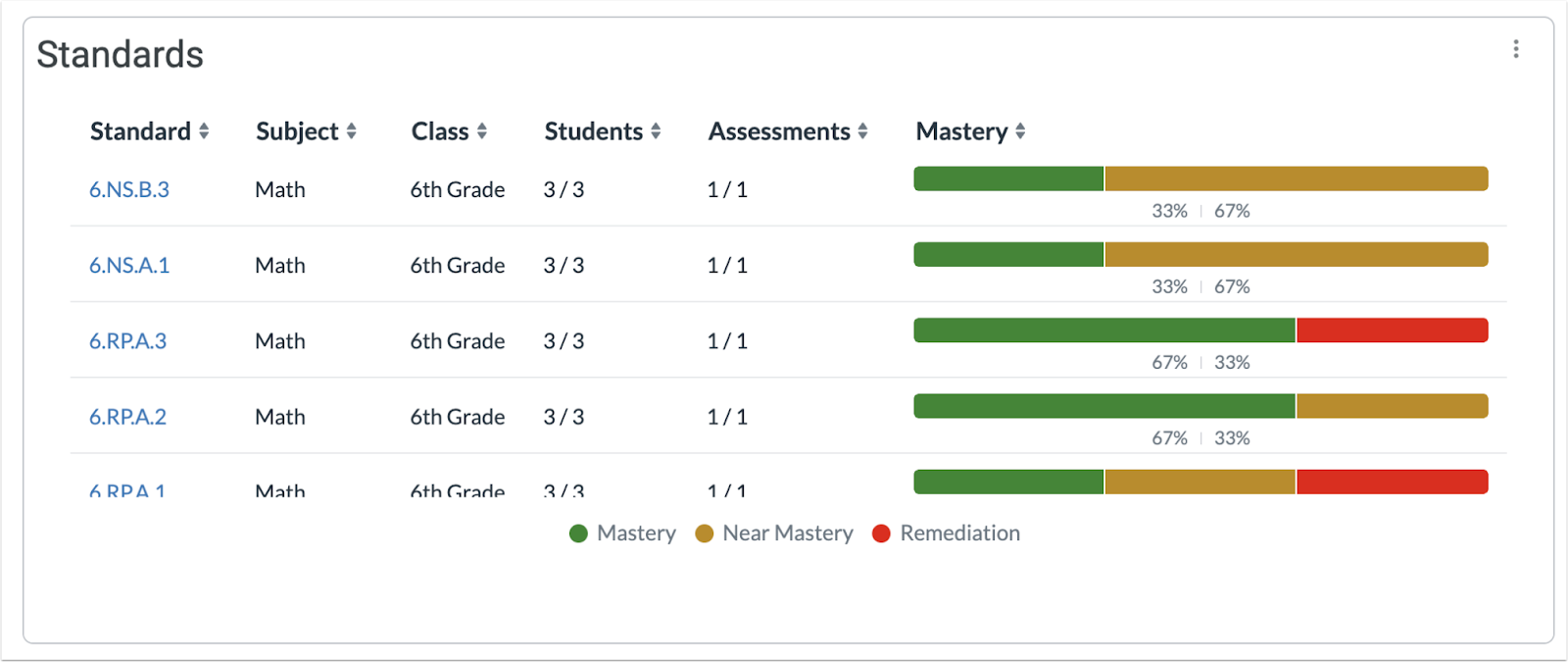The height and width of the screenshot is (662, 1568).
Task: Sort the table by Standard column
Action: 140,130
